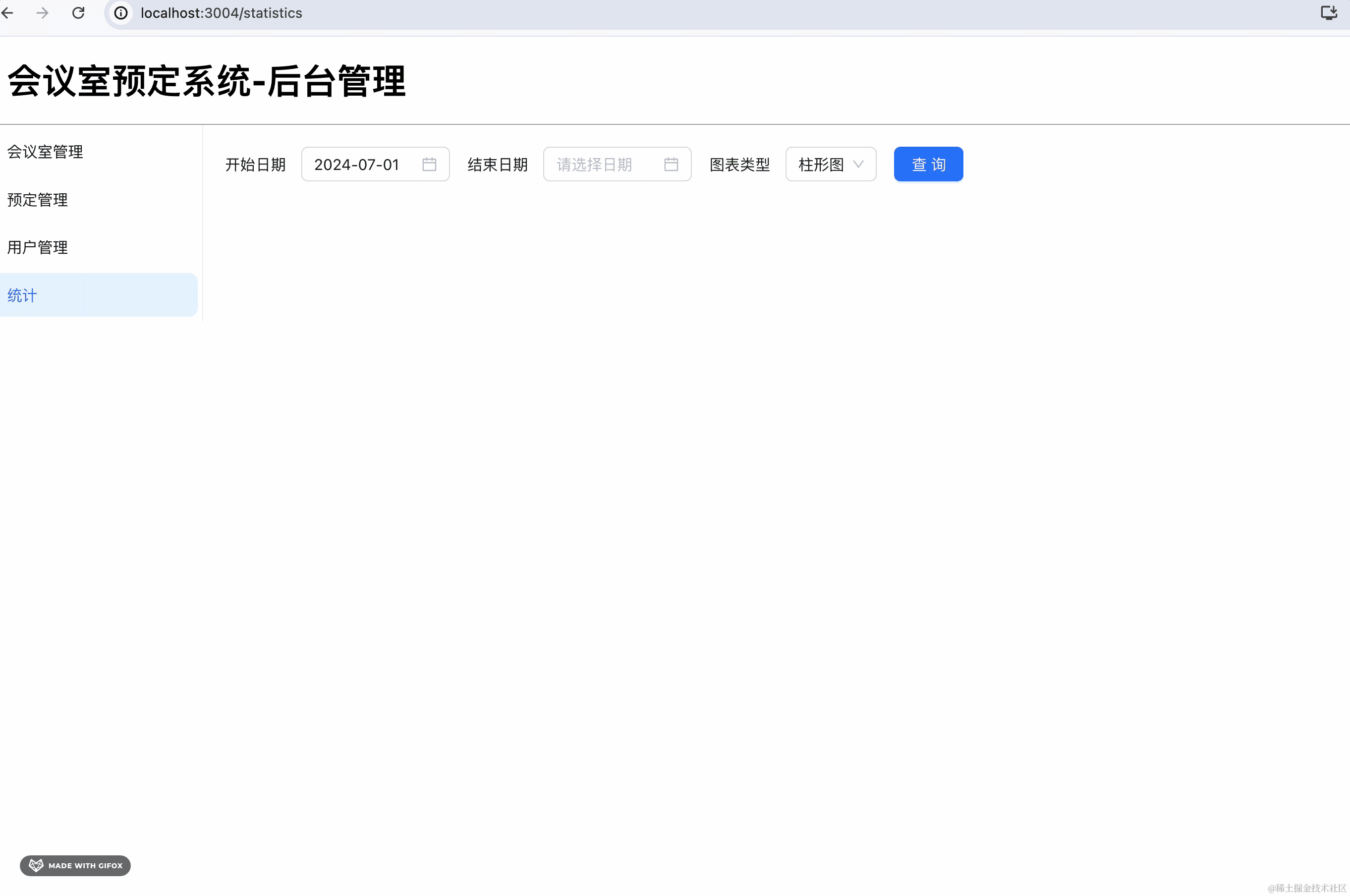Go to 用户管理 in sidebar
This screenshot has height=896, width=1350.
(x=38, y=247)
